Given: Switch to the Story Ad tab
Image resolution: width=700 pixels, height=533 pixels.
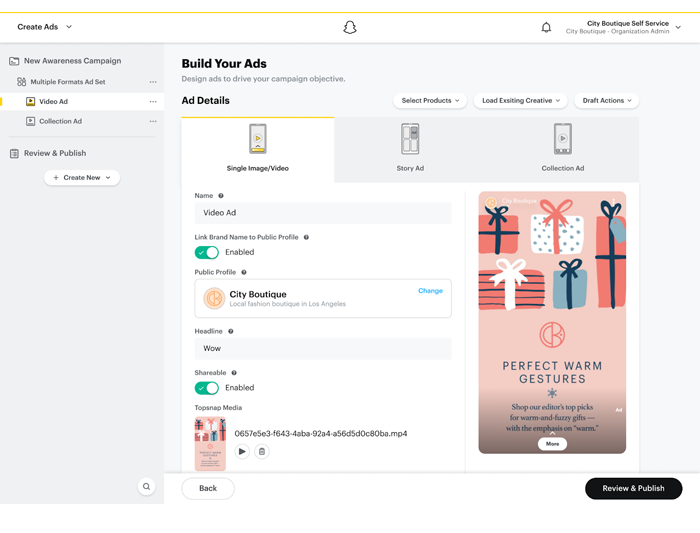Looking at the screenshot, I should 410,149.
